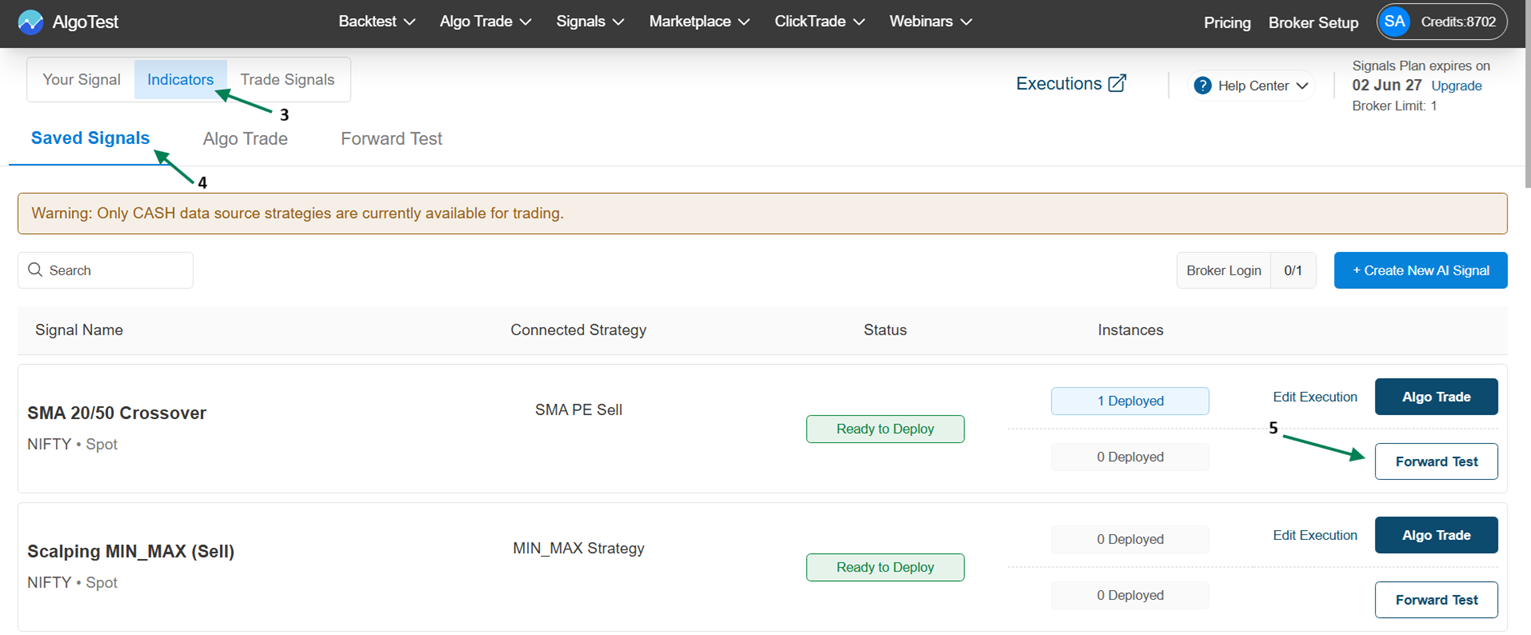This screenshot has width=1531, height=635.
Task: Switch to the Indicators toggle option
Action: 180,80
